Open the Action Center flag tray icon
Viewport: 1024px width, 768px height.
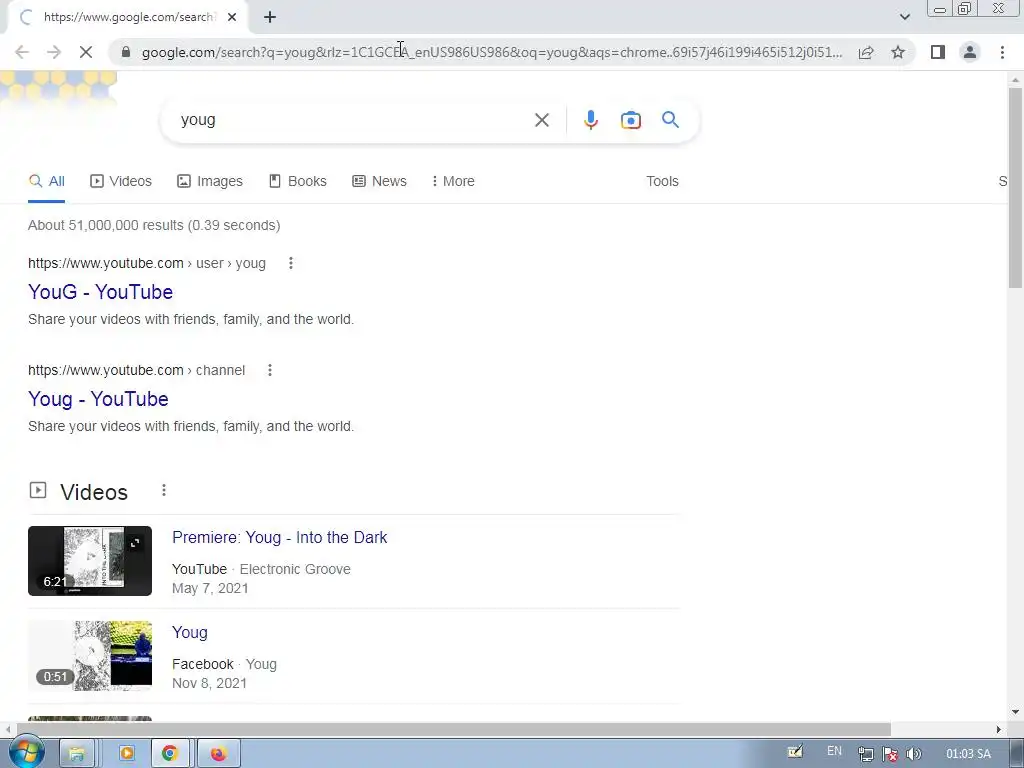[x=889, y=754]
